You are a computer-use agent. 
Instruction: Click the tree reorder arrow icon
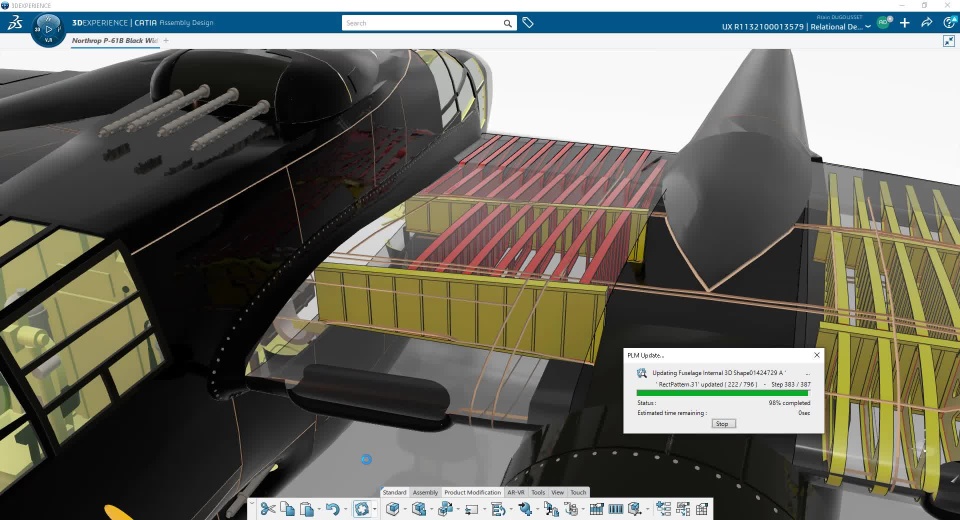683,508
